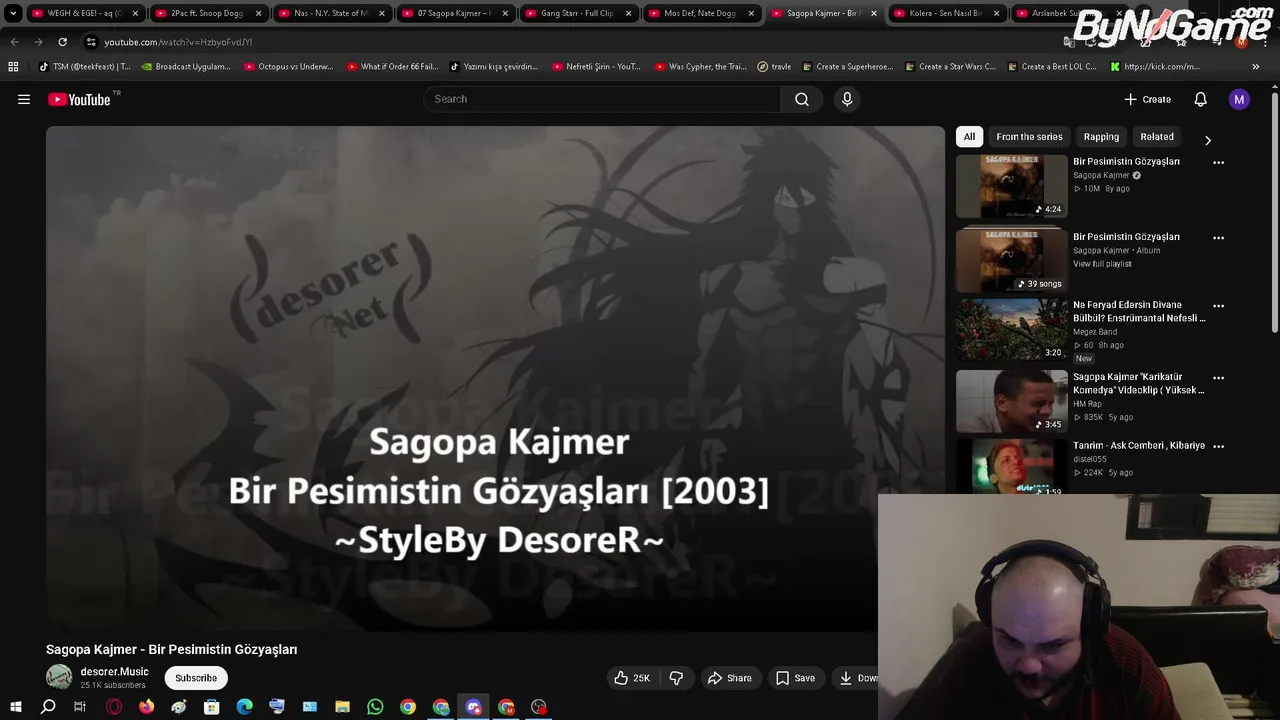Open YouTube notifications bell
1280x720 pixels.
click(x=1200, y=99)
